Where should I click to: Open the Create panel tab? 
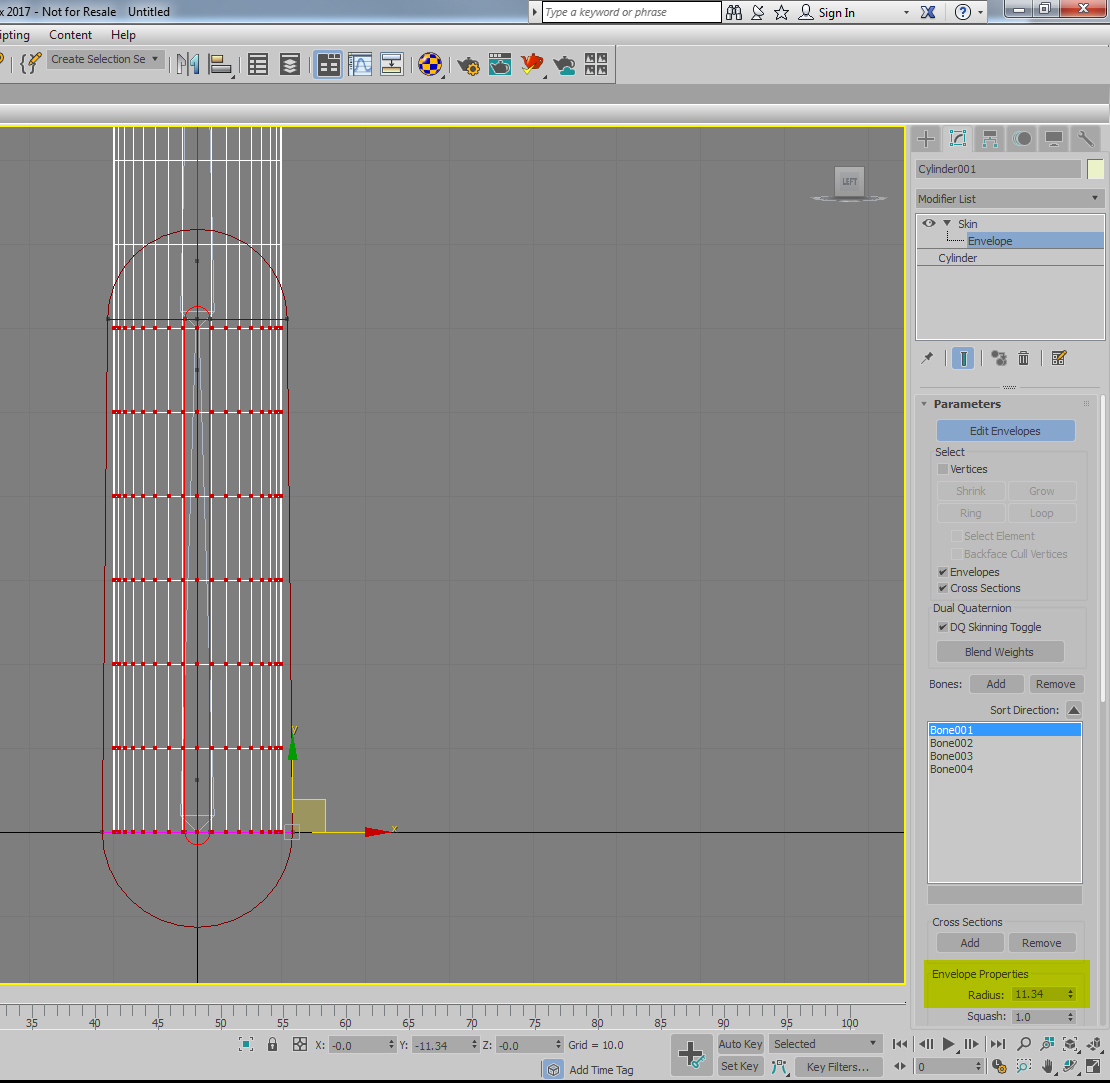tap(925, 138)
